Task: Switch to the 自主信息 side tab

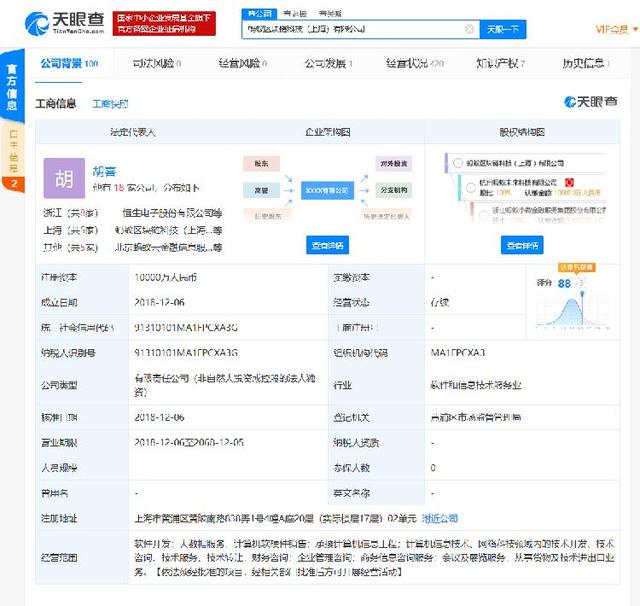Action: [x=13, y=152]
